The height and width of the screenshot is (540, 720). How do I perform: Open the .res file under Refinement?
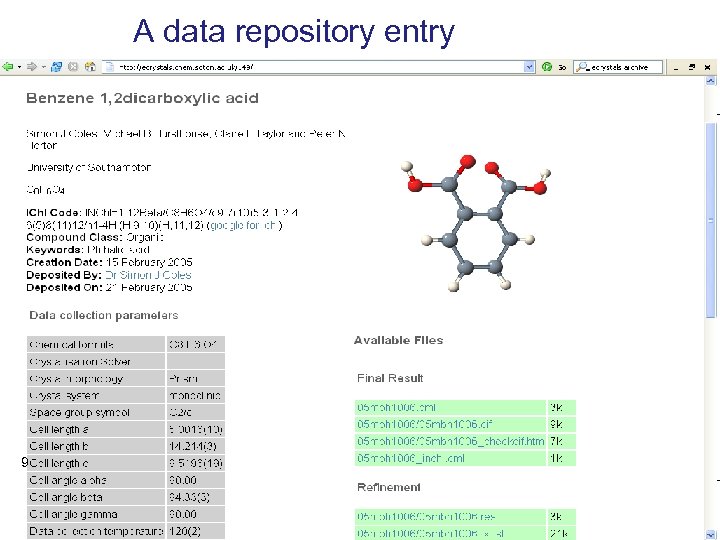[426, 516]
